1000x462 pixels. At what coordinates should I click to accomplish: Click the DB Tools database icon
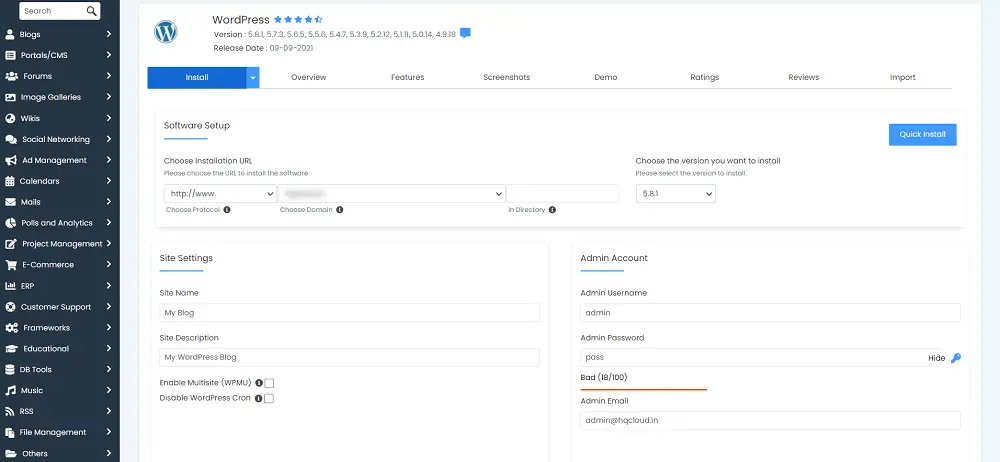pos(10,369)
